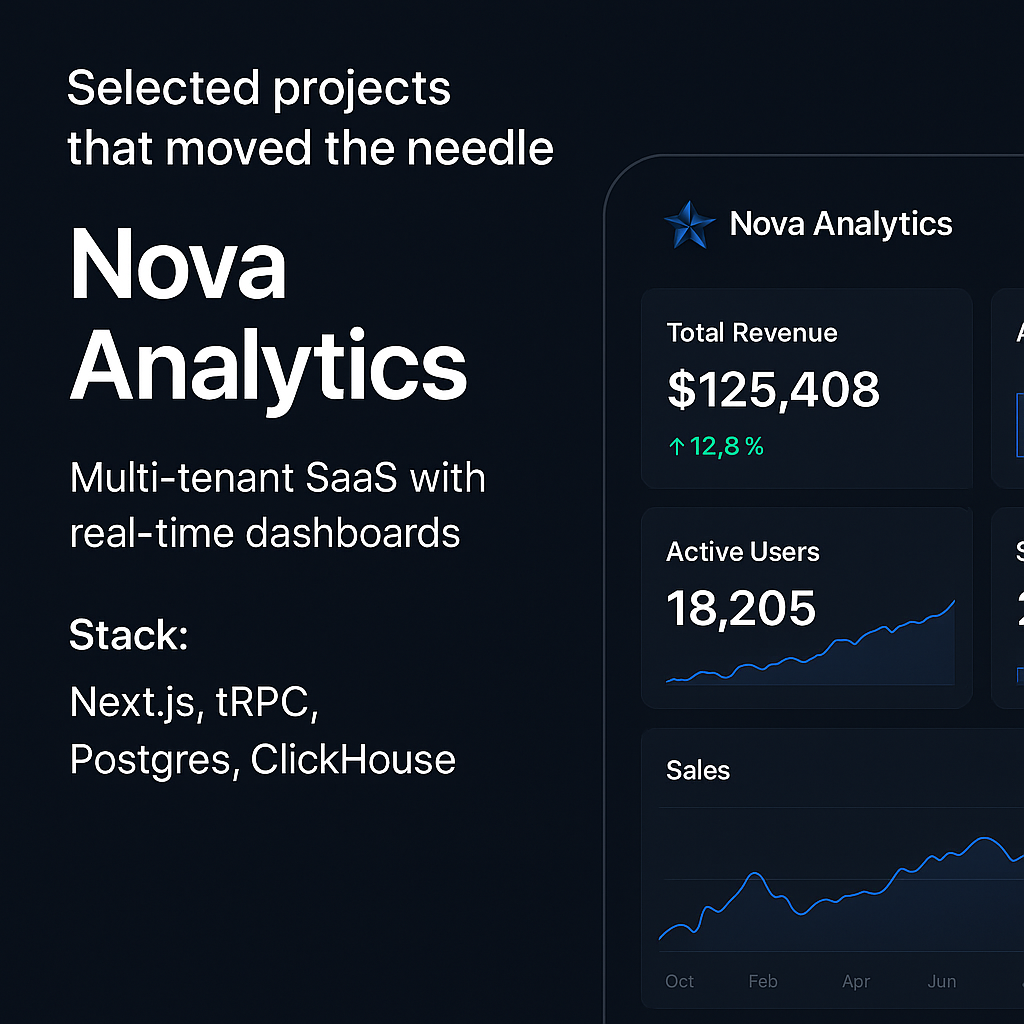Enable the Total Revenue metric card
Viewport: 1024px width, 1024px height.
tap(806, 388)
